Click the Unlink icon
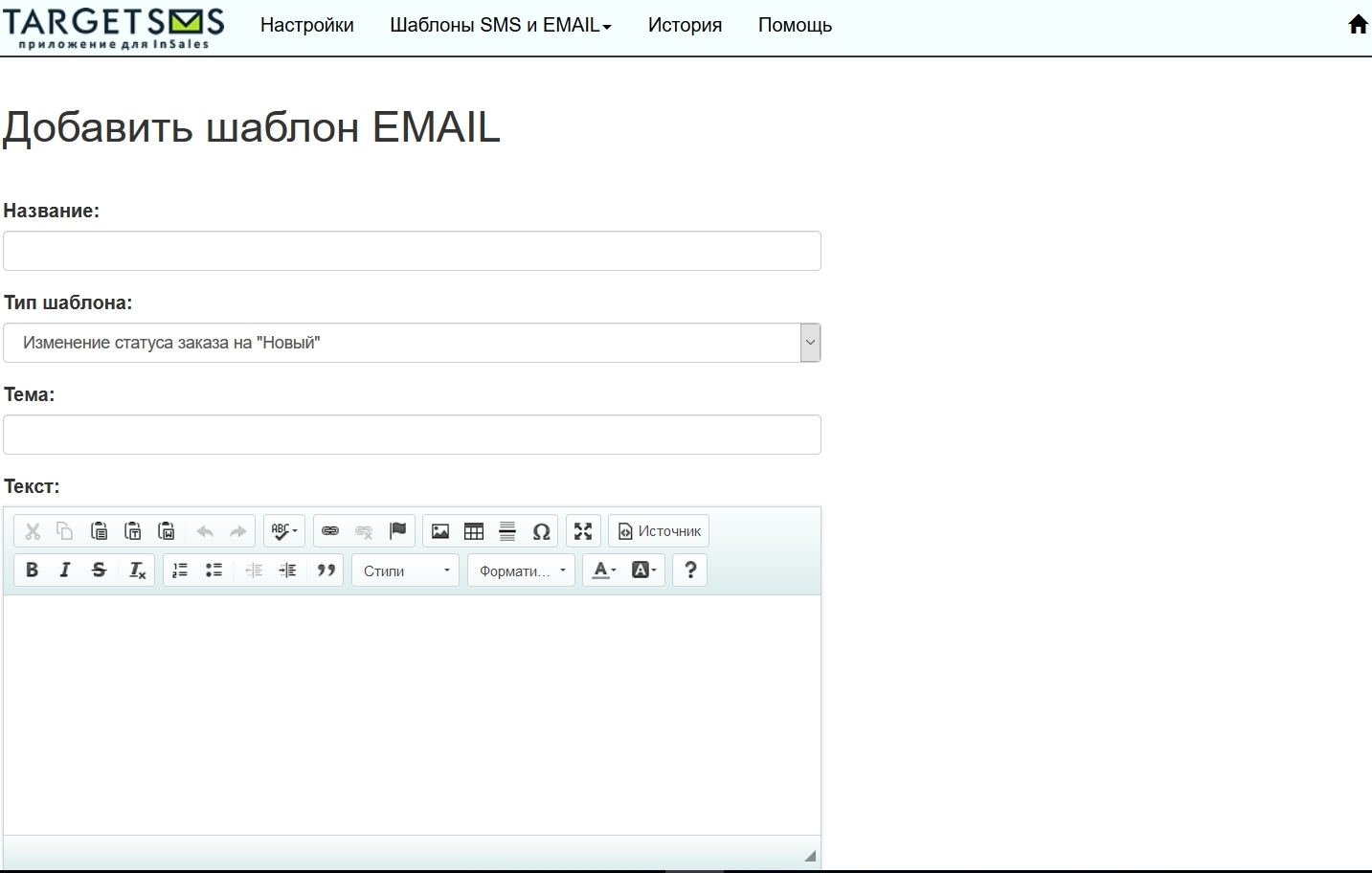The image size is (1372, 873). pos(364,531)
